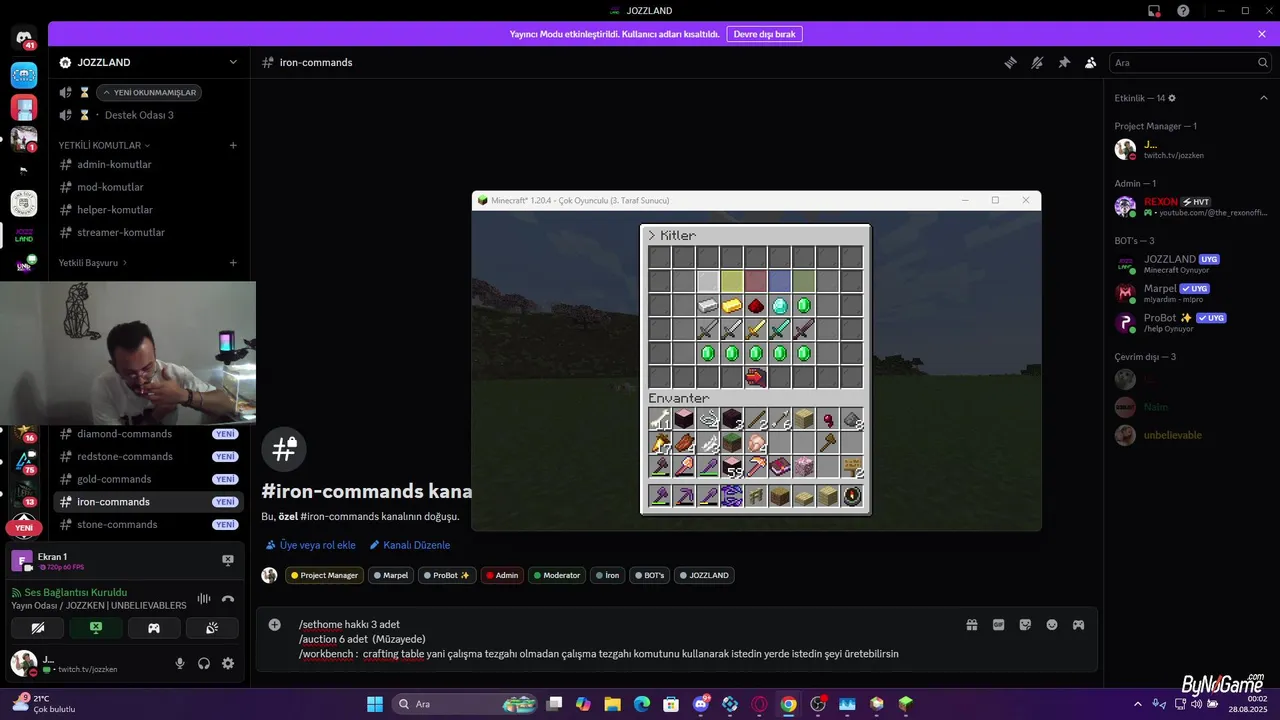Image resolution: width=1280 pixels, height=720 pixels.
Task: Open the Discord inbox icon in title bar
Action: coord(1154,11)
